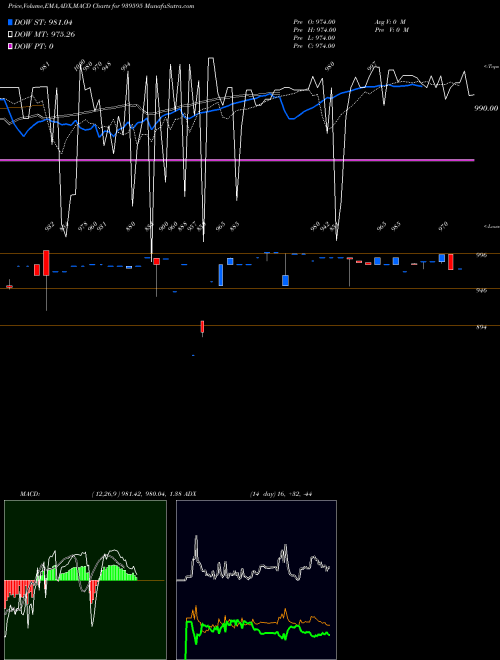
Task: Click the Pre H: 974.00 value
Action: pyautogui.click(x=314, y=30)
